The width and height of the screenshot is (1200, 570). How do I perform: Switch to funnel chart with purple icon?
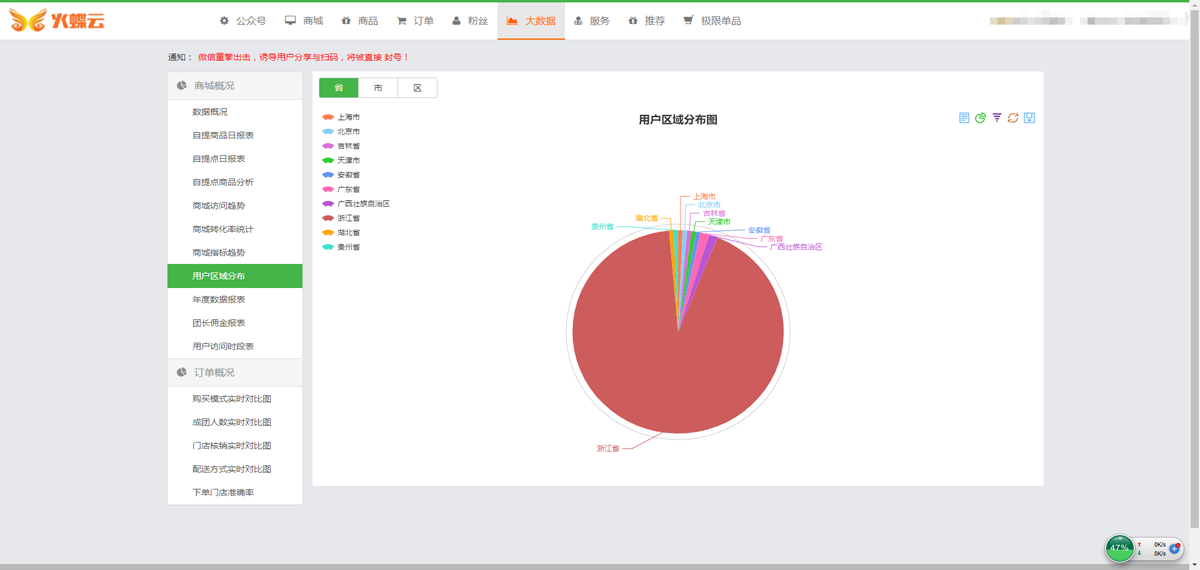997,118
